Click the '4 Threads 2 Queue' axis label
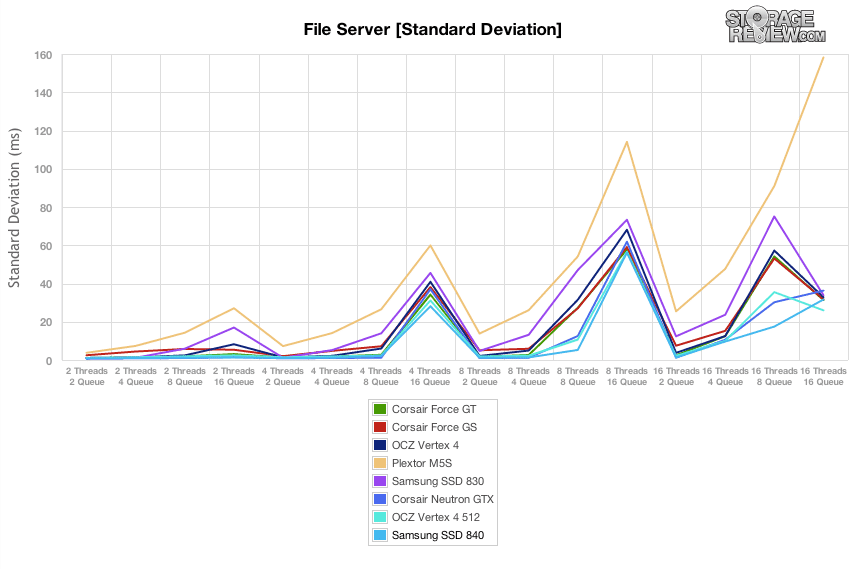850x569 pixels. [283, 377]
